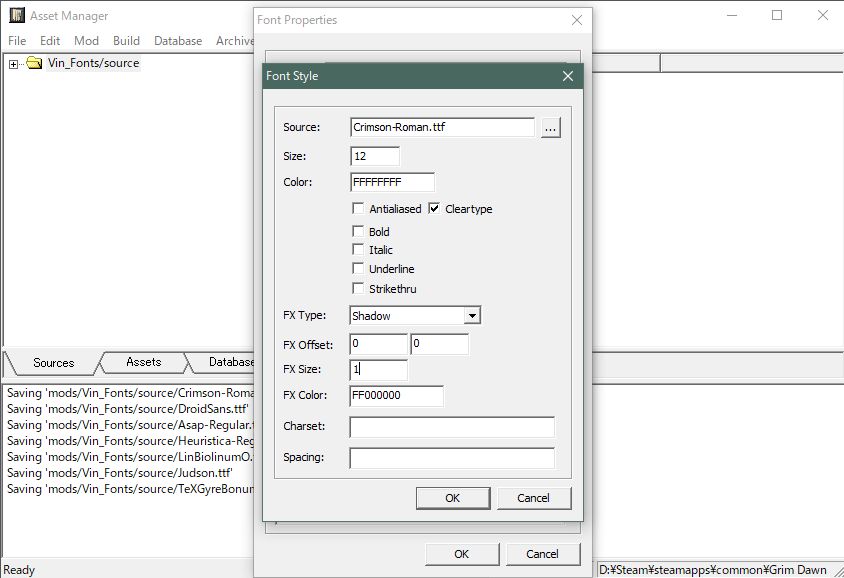Click OK in Font Style dialog
Image resolution: width=844 pixels, height=578 pixels.
pyautogui.click(x=452, y=498)
